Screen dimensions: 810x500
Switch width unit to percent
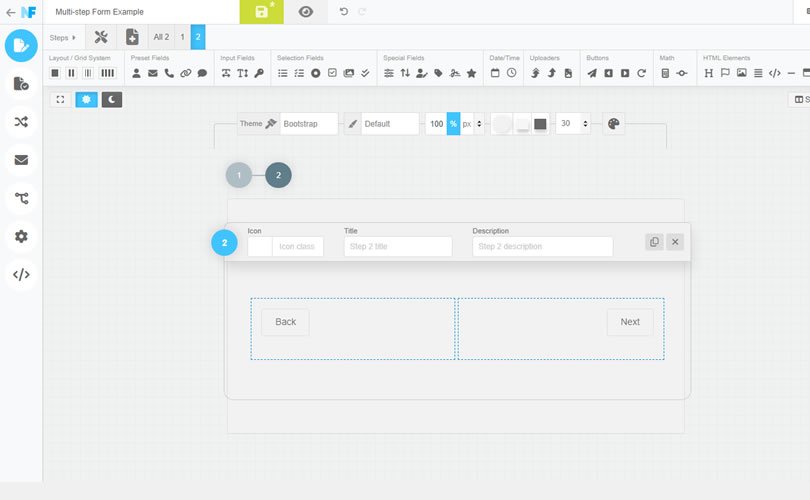pos(453,124)
